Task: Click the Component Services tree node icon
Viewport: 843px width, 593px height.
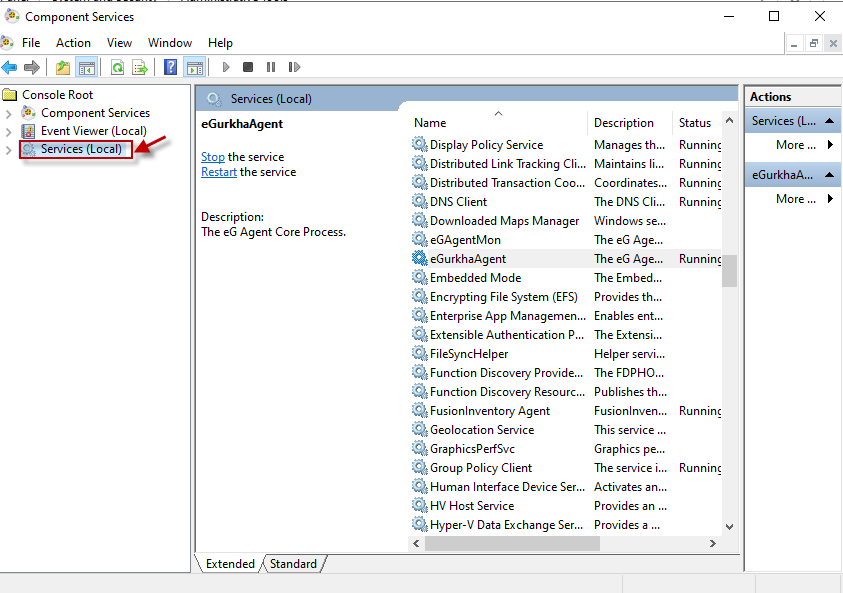Action: pyautogui.click(x=28, y=112)
